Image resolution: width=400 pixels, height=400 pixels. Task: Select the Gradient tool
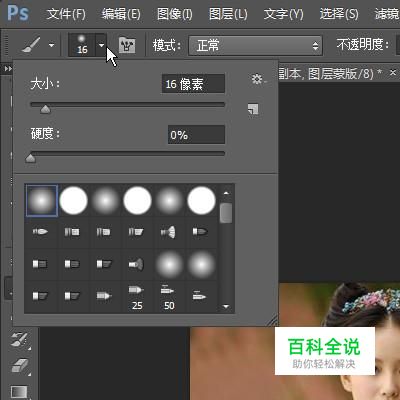pos(19,392)
